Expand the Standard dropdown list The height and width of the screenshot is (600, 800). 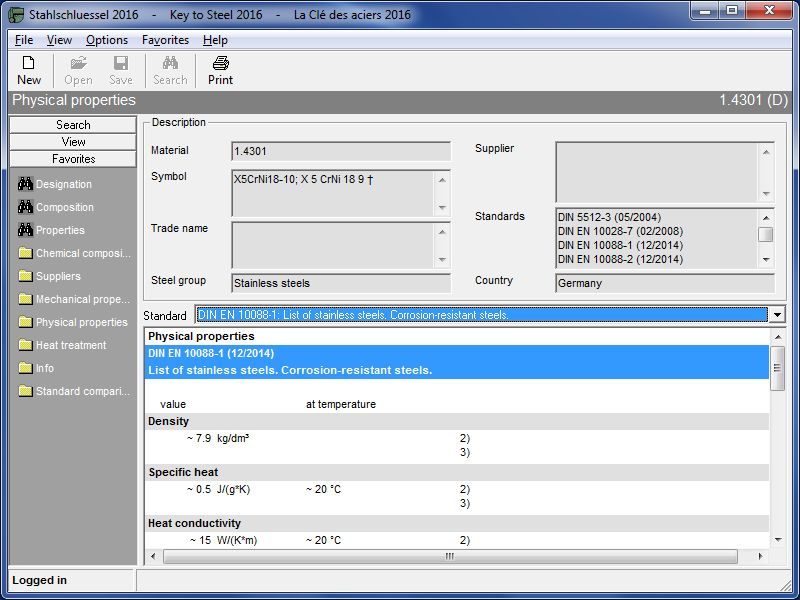(x=777, y=315)
